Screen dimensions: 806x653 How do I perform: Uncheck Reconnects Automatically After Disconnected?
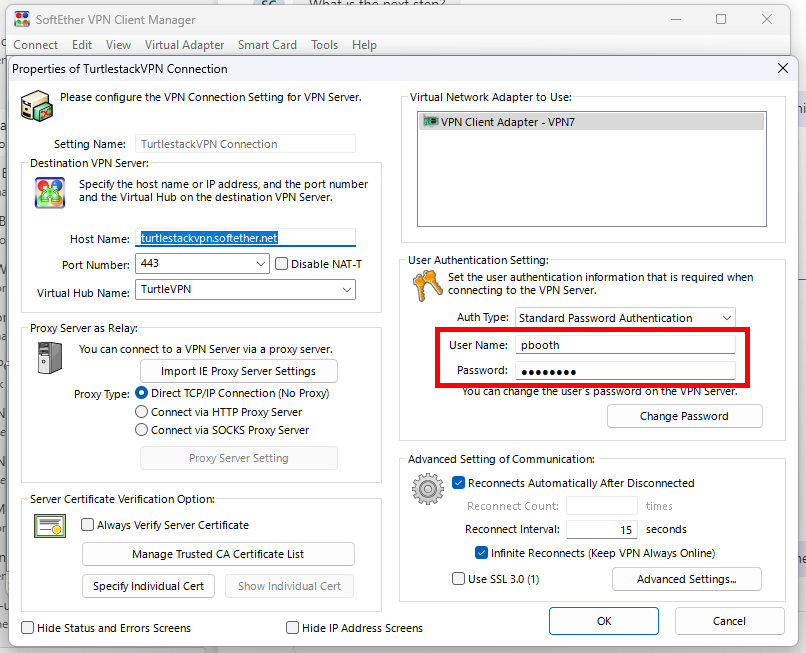tap(459, 483)
